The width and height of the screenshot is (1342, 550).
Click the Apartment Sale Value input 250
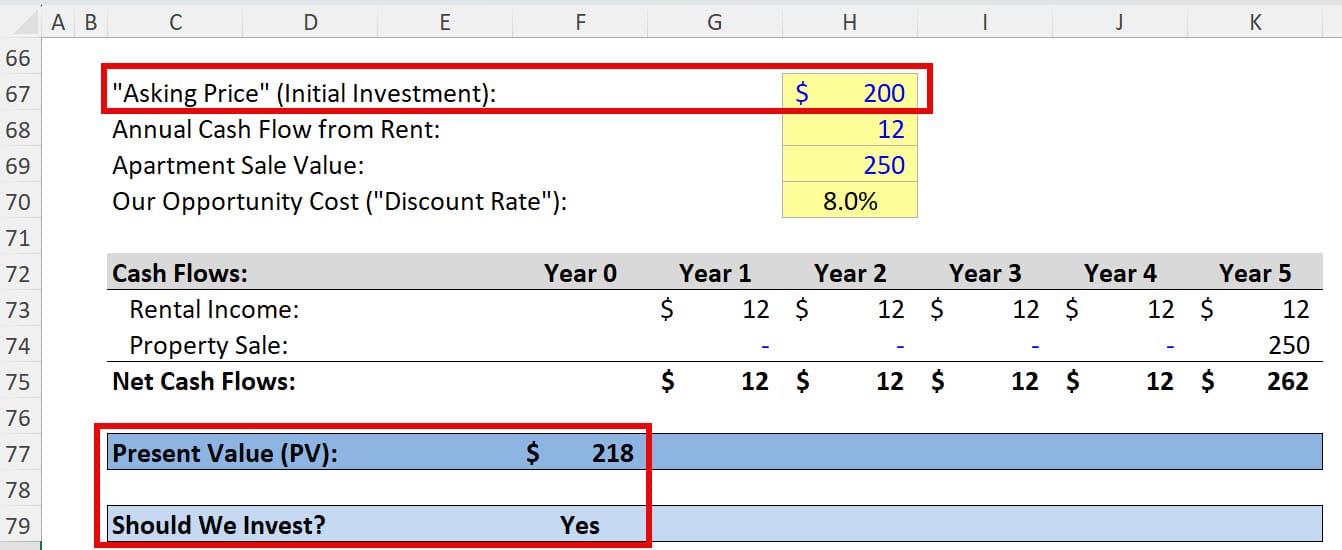[850, 166]
